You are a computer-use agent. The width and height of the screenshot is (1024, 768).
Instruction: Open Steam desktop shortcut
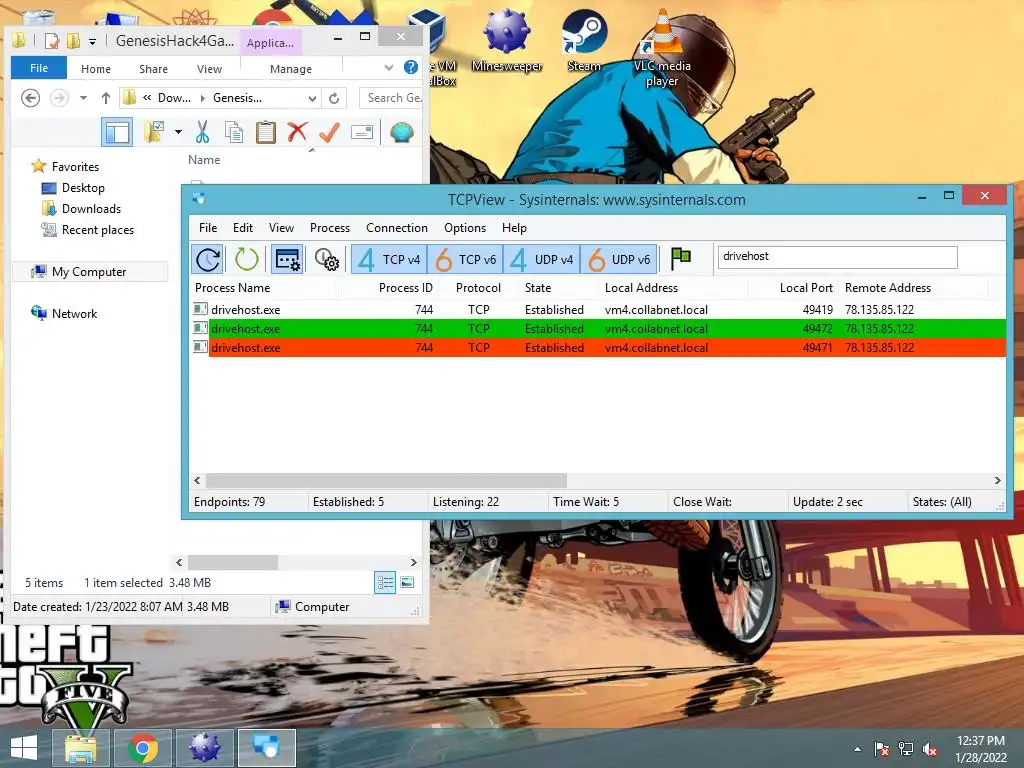(584, 40)
